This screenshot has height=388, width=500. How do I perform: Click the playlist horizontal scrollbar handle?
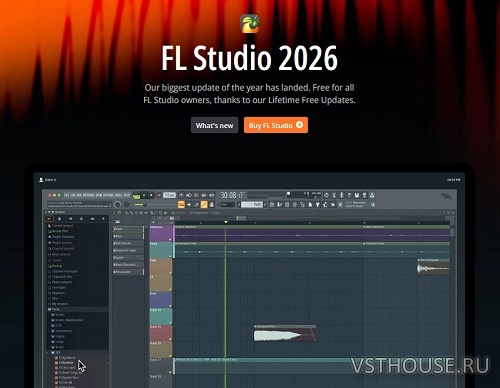coord(241,218)
